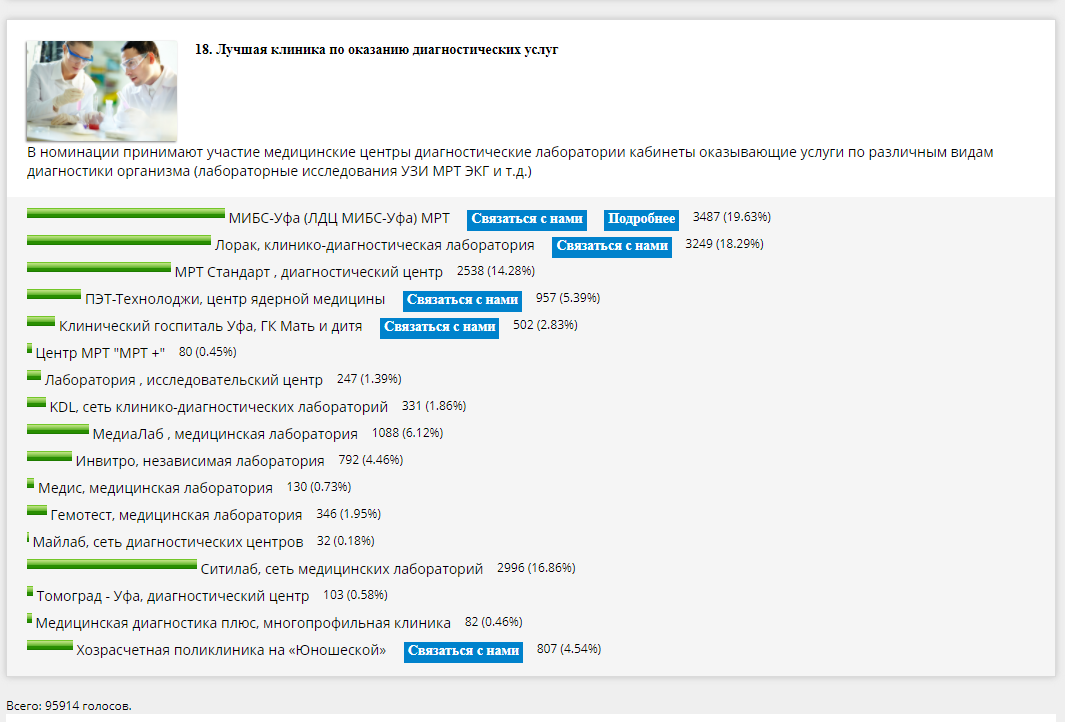1065x722 pixels.
Task: Click green progress bar for Ситилаб
Action: (111, 564)
